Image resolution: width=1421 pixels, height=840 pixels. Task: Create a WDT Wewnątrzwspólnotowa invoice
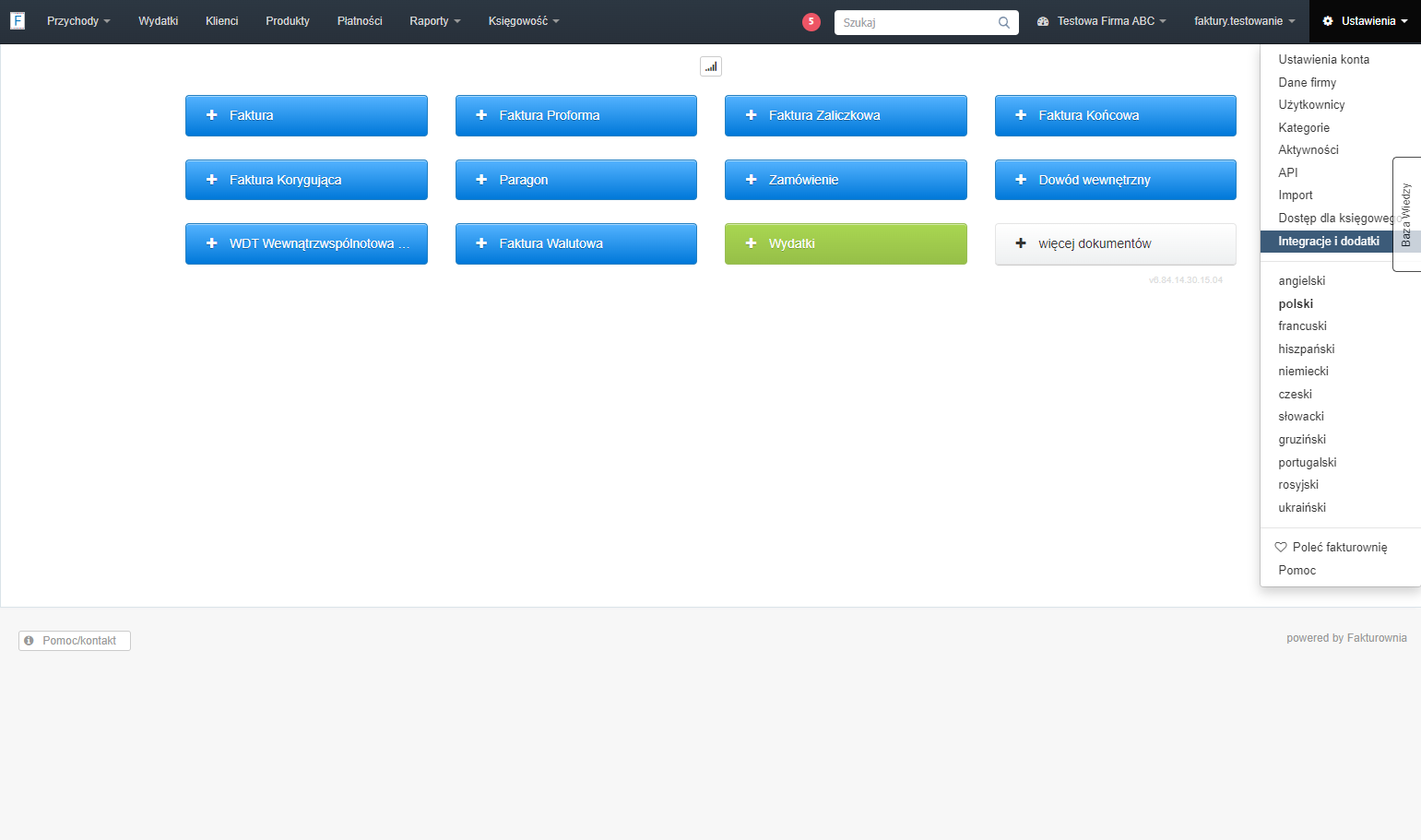(306, 243)
